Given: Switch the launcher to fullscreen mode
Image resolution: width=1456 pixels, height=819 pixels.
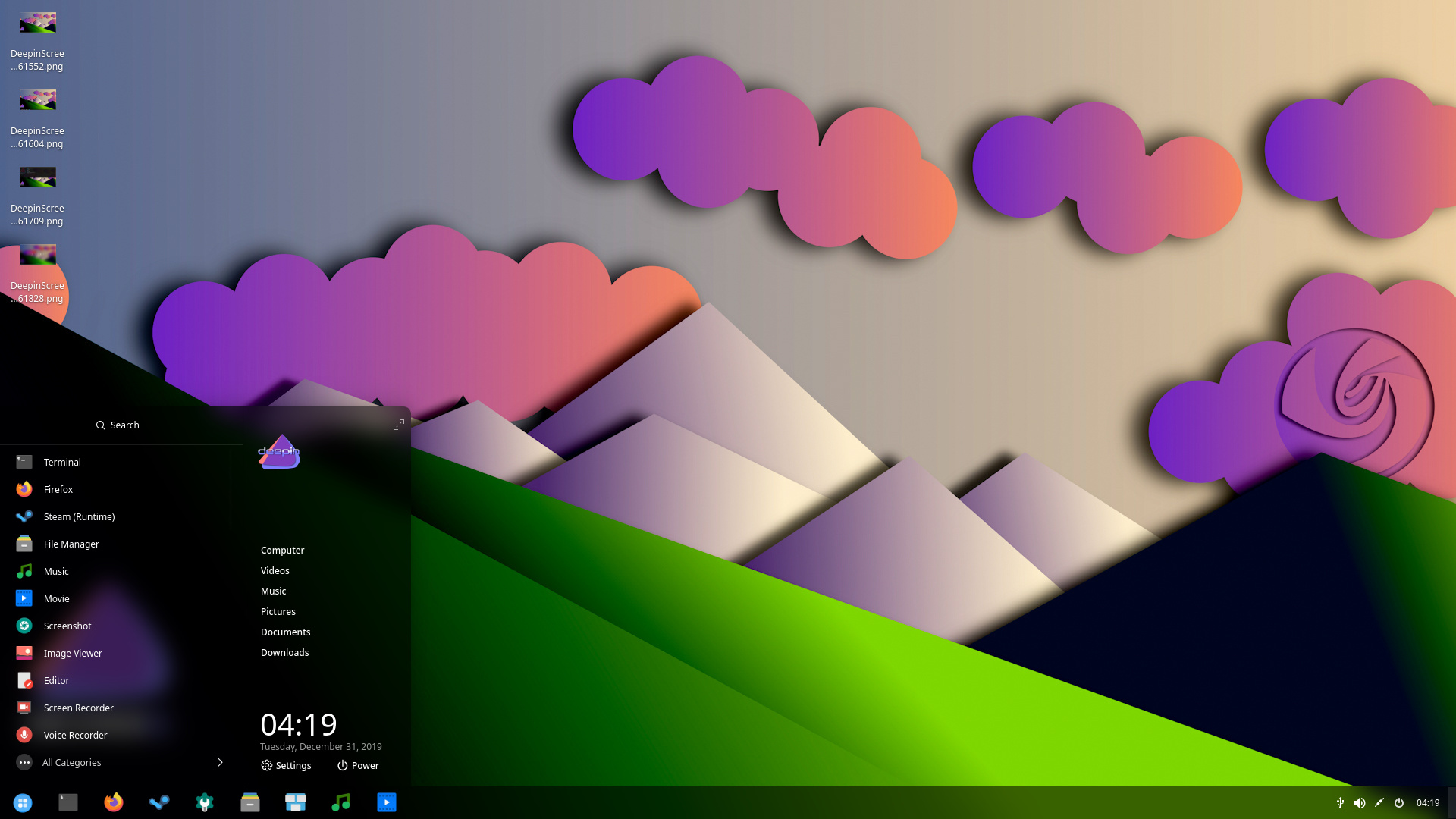Looking at the screenshot, I should pyautogui.click(x=399, y=425).
